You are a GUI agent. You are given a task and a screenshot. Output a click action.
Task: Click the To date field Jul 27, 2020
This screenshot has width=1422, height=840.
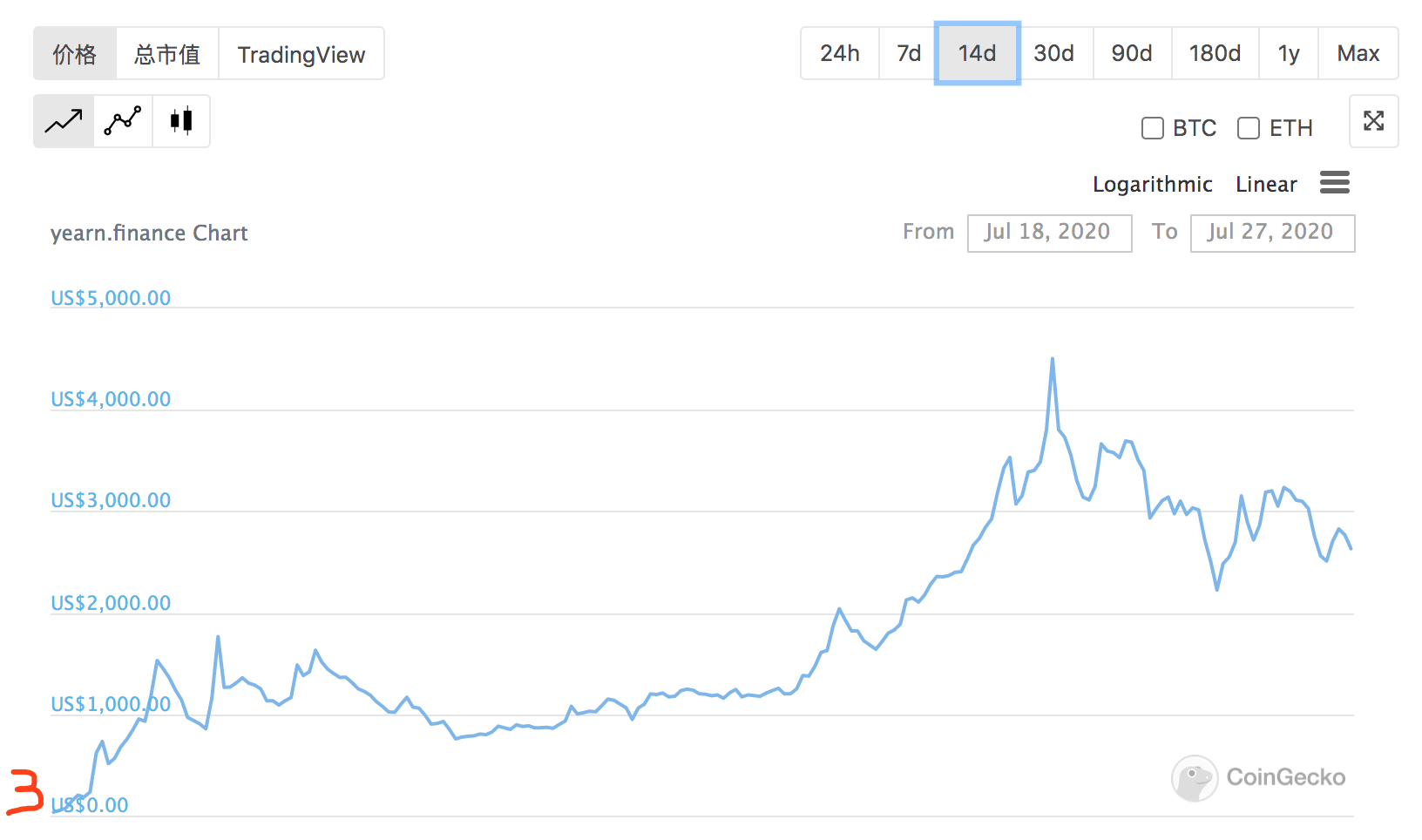1272,233
